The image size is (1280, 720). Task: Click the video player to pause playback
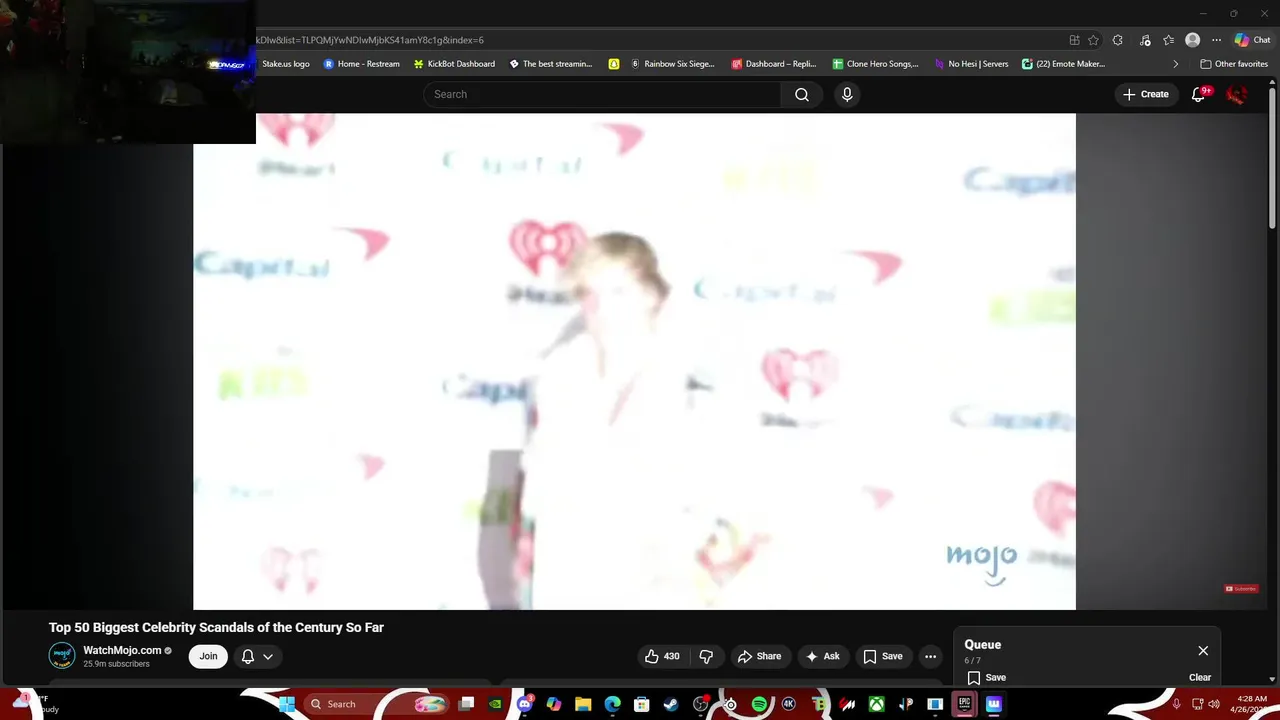tap(634, 361)
